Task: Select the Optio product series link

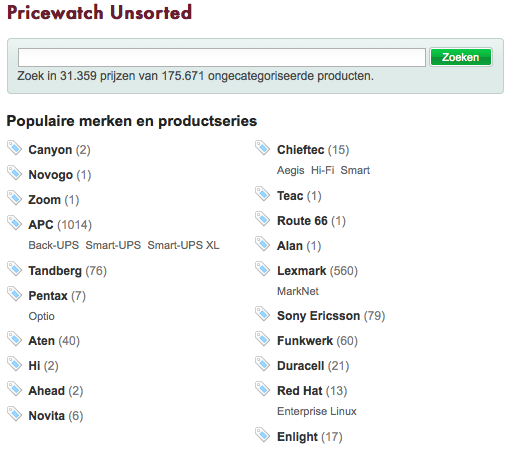Action: (41, 316)
